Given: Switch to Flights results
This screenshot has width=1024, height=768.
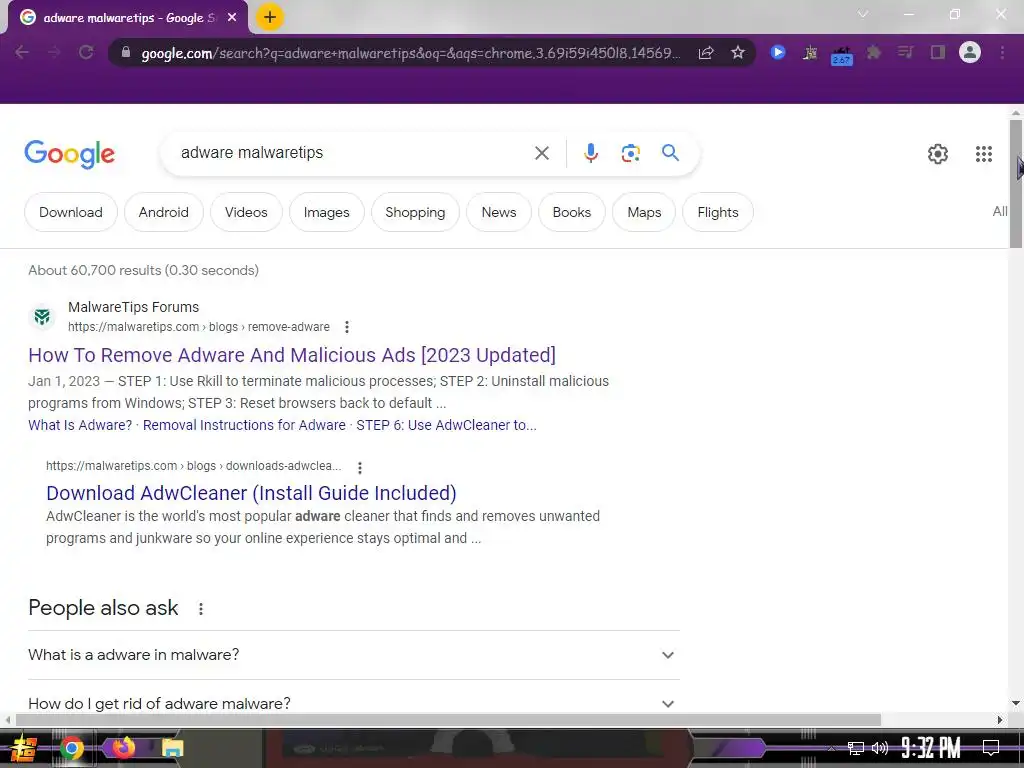Looking at the screenshot, I should click(x=718, y=212).
